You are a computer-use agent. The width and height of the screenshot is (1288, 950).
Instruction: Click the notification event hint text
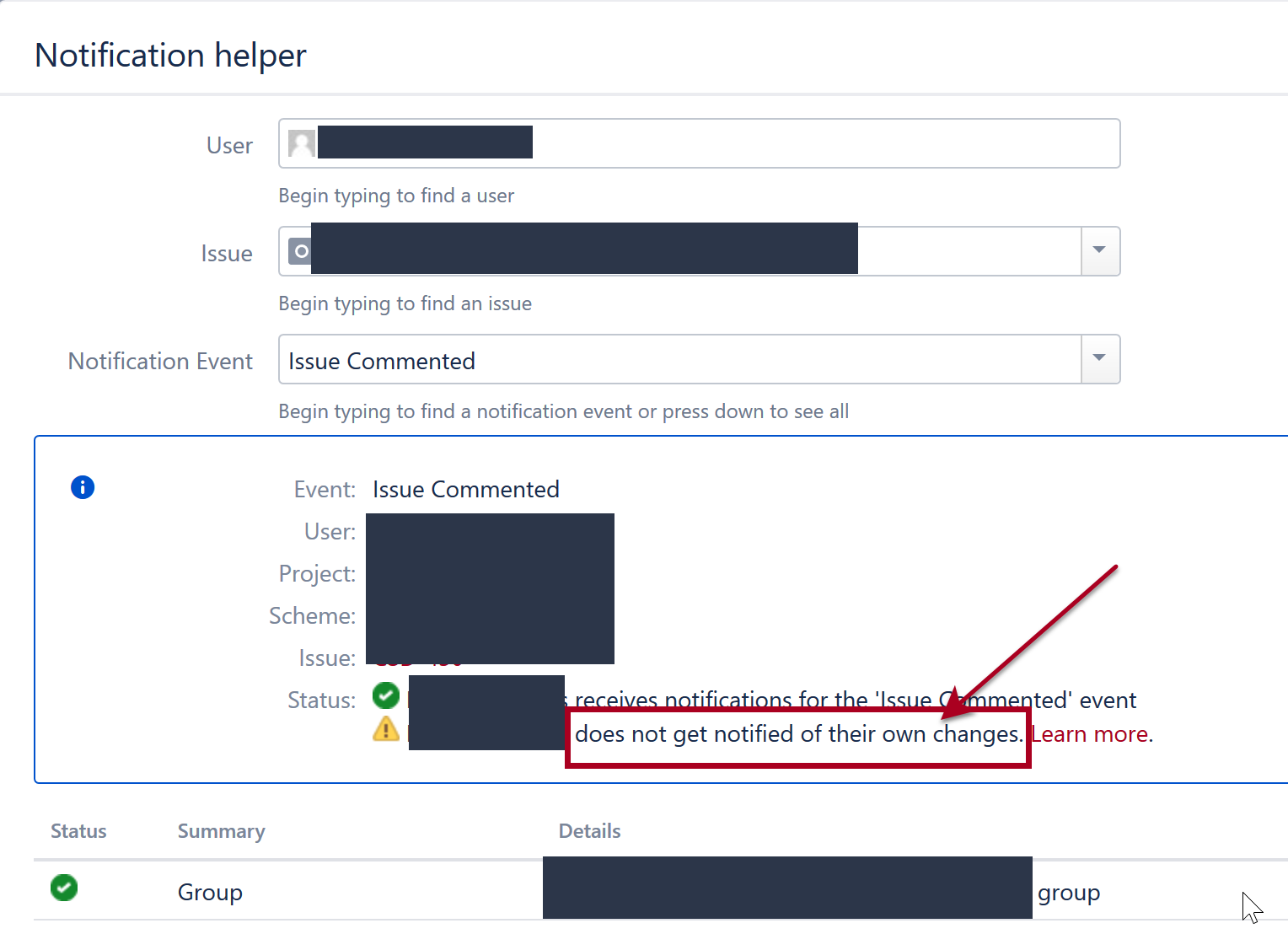click(x=564, y=411)
